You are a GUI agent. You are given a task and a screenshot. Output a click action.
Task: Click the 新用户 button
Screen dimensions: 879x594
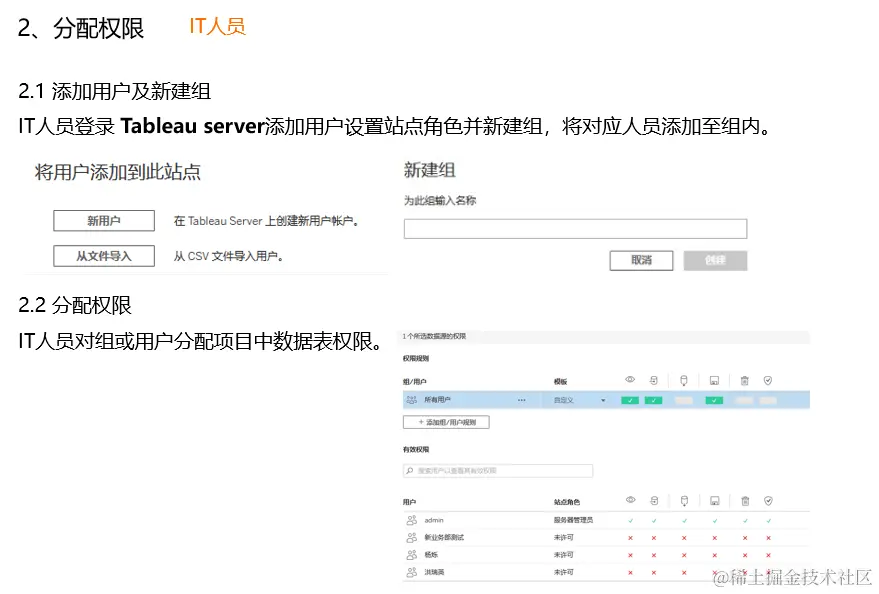(103, 220)
